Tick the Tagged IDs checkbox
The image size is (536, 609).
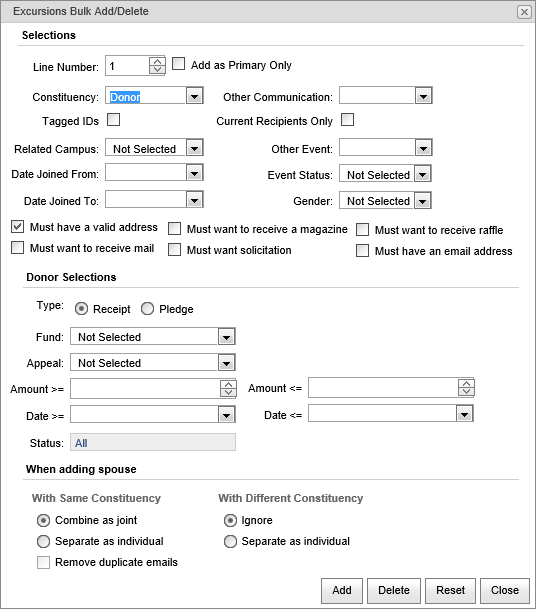[113, 120]
